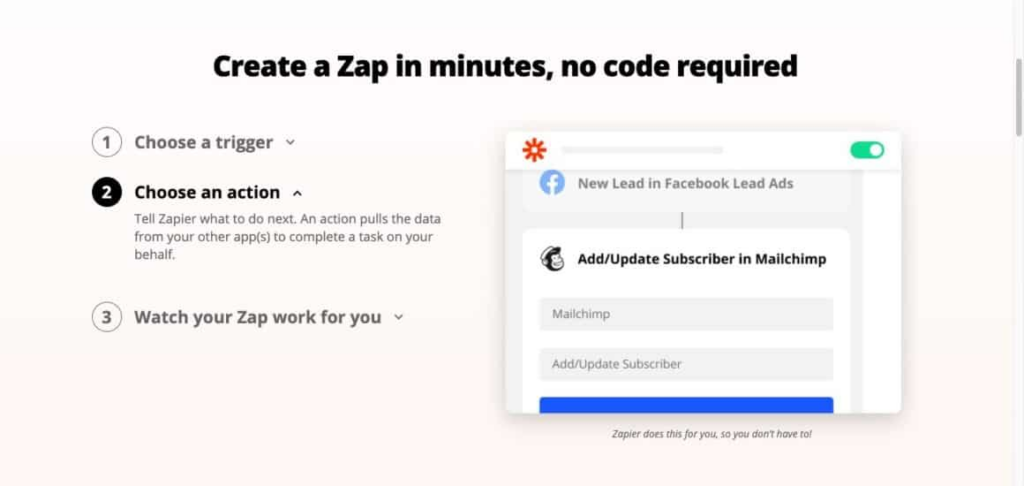The image size is (1024, 486).
Task: Click New Lead in Facebook Lead Ads
Action: 686,184
